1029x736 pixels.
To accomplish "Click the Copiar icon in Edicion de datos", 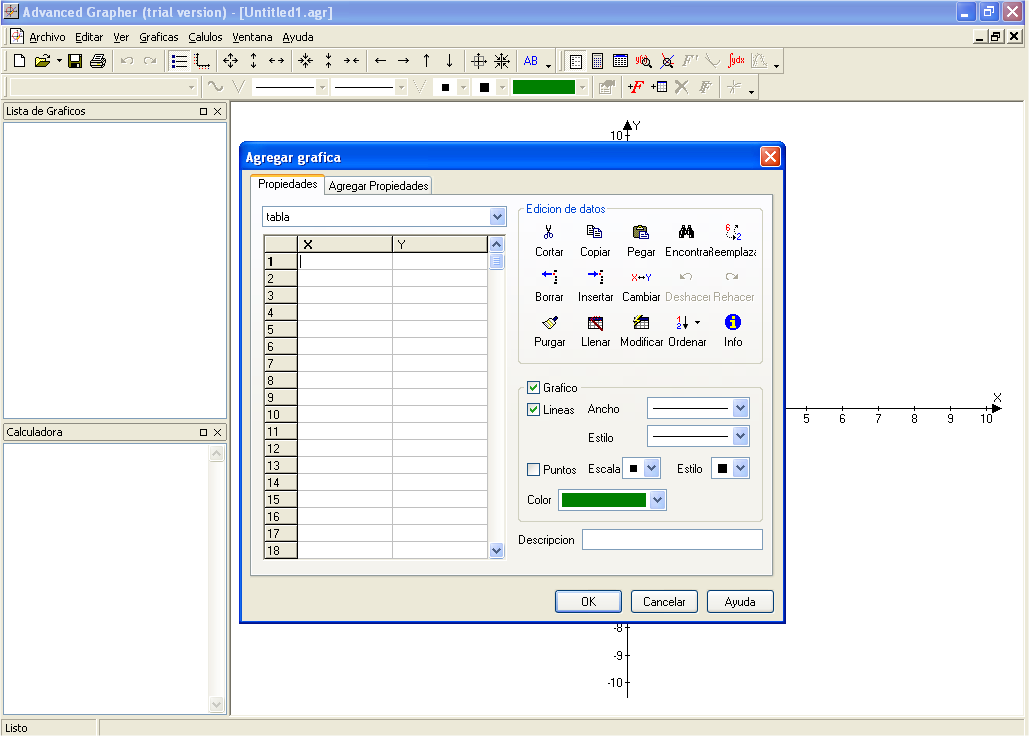I will pyautogui.click(x=595, y=232).
